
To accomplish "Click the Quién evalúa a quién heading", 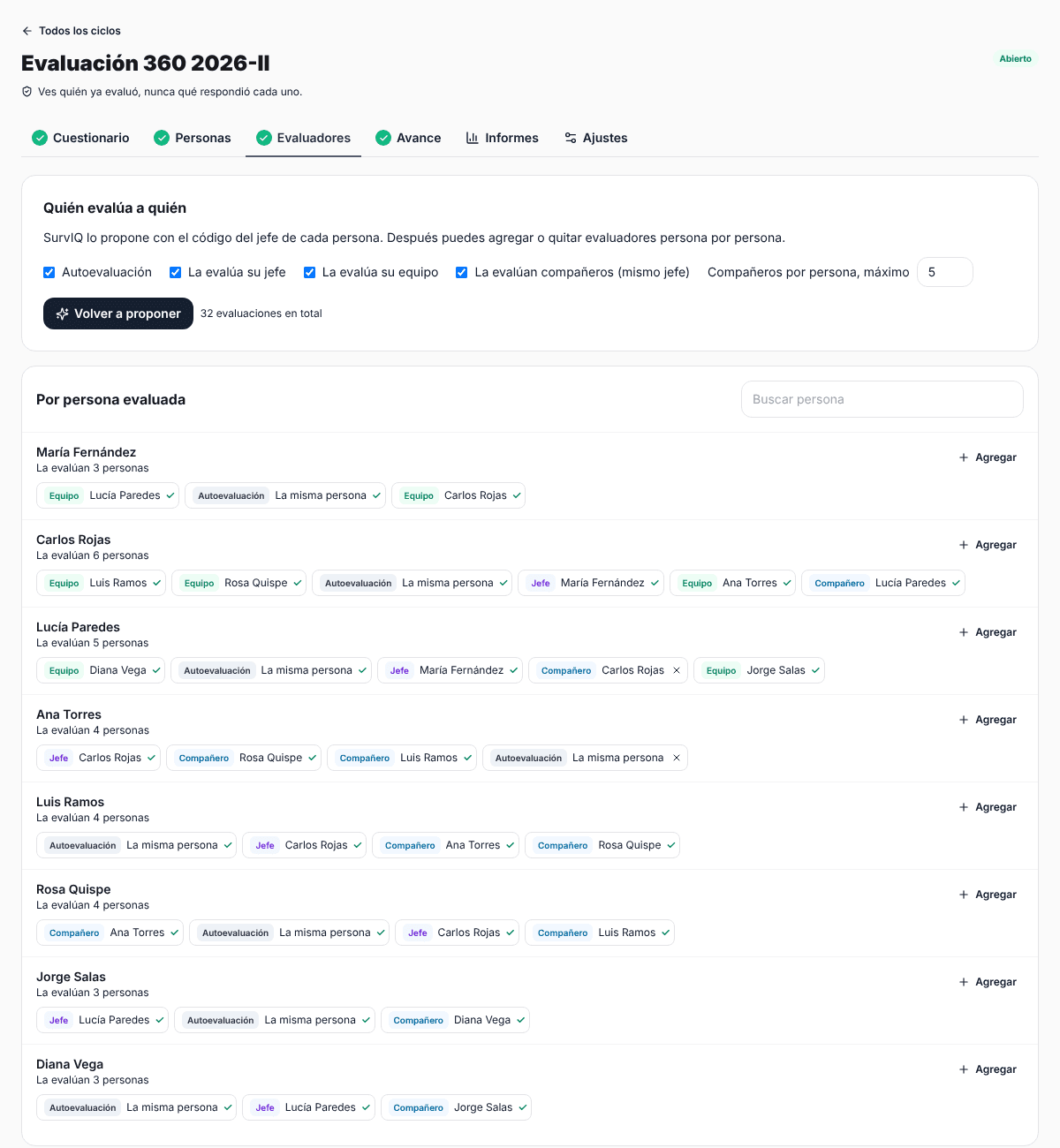I will 115,208.
